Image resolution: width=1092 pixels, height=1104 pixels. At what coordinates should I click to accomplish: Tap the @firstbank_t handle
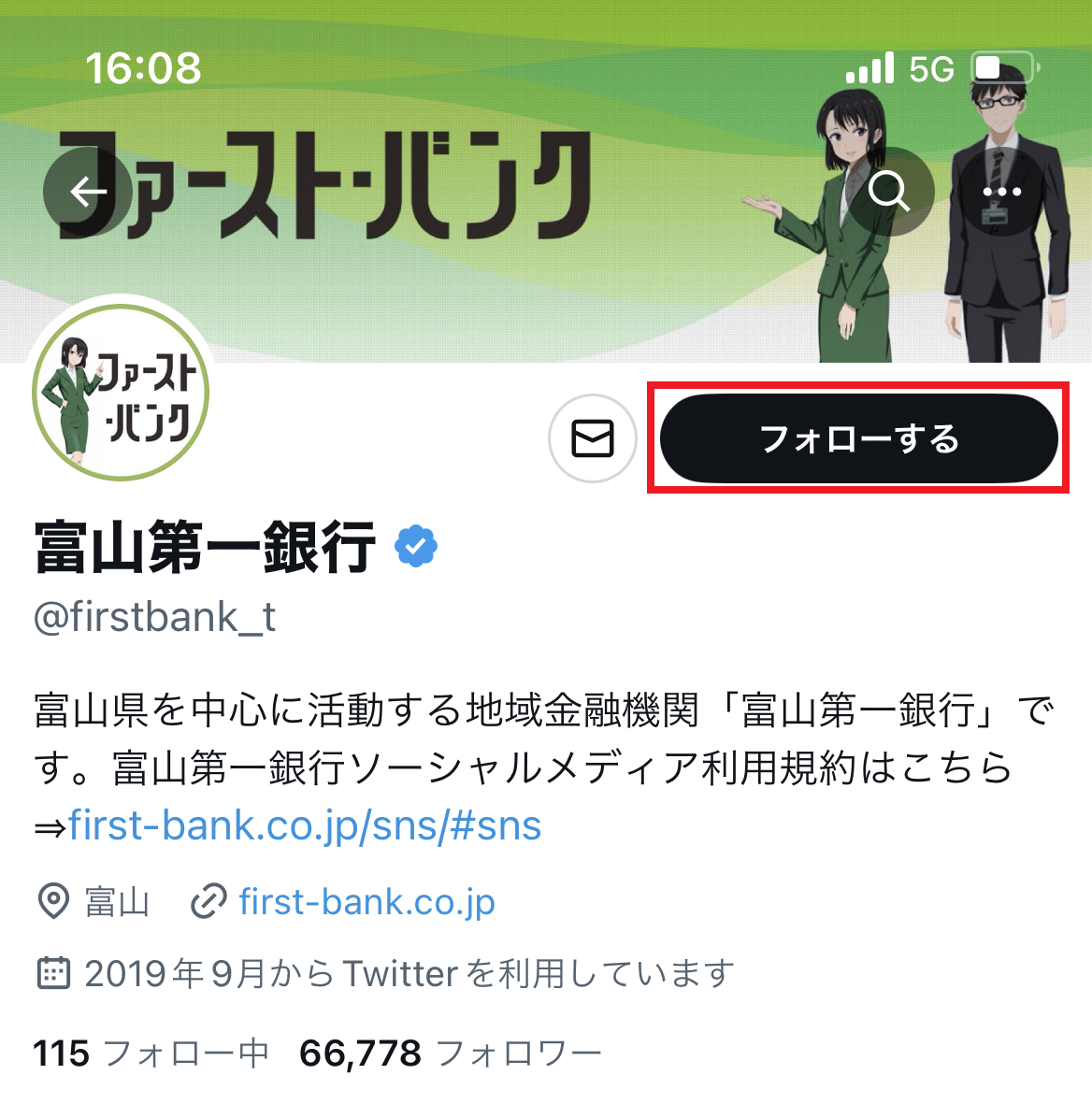[155, 618]
